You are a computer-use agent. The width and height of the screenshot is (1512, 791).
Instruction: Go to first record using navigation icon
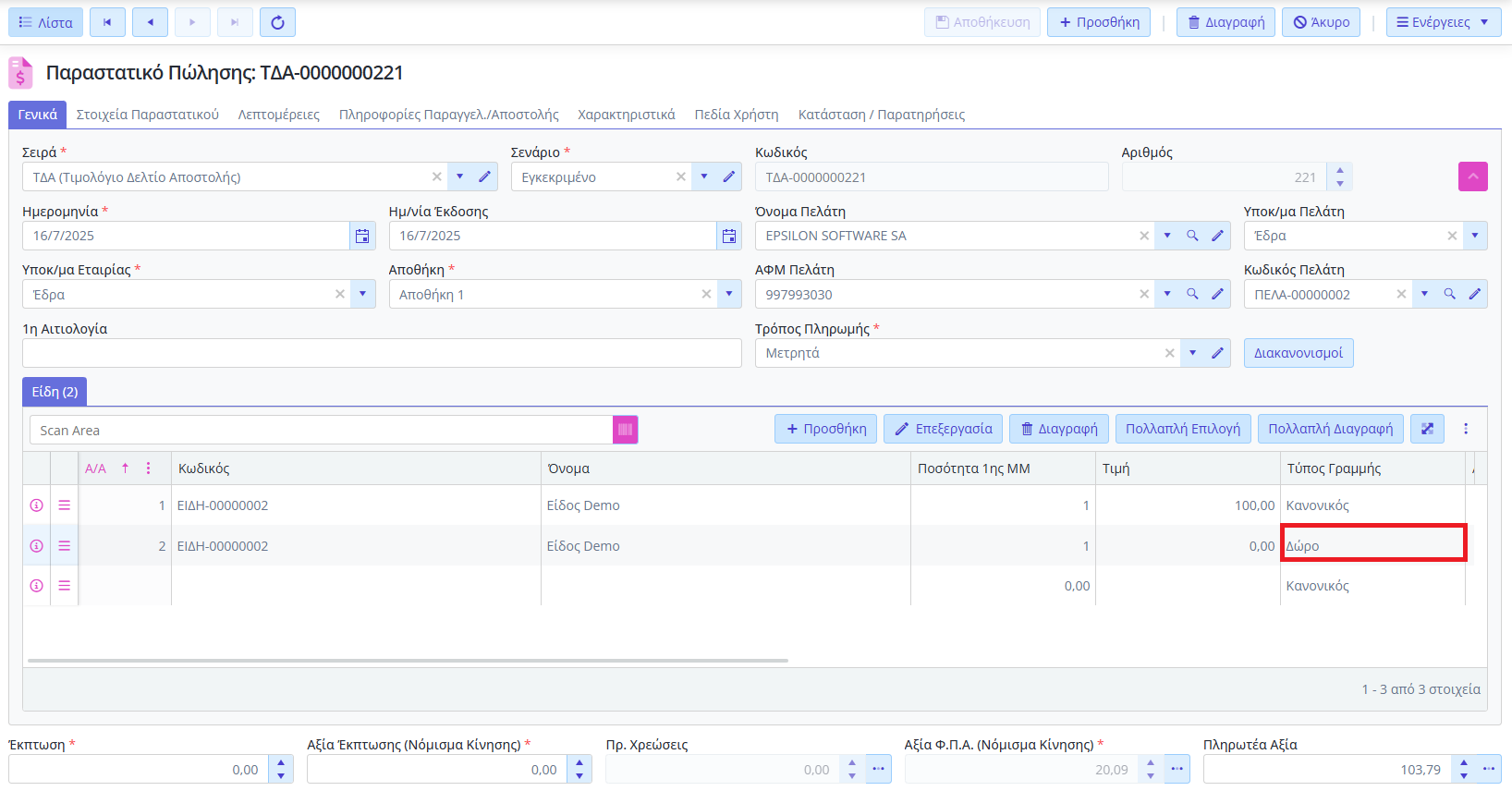pyautogui.click(x=107, y=22)
